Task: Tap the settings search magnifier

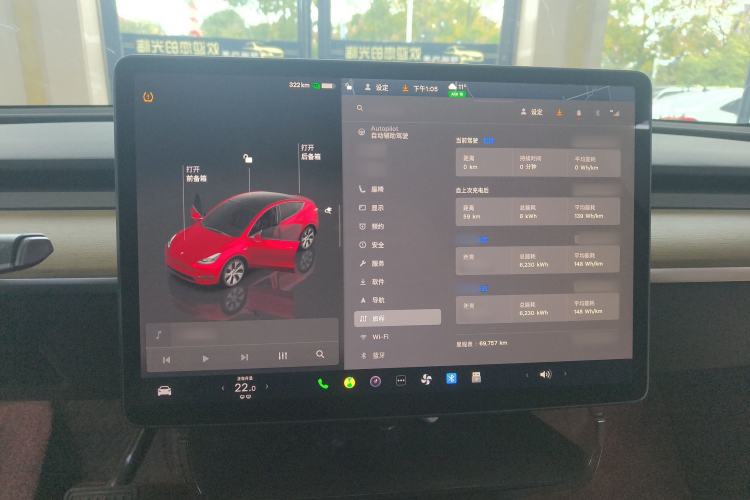Action: pos(360,108)
